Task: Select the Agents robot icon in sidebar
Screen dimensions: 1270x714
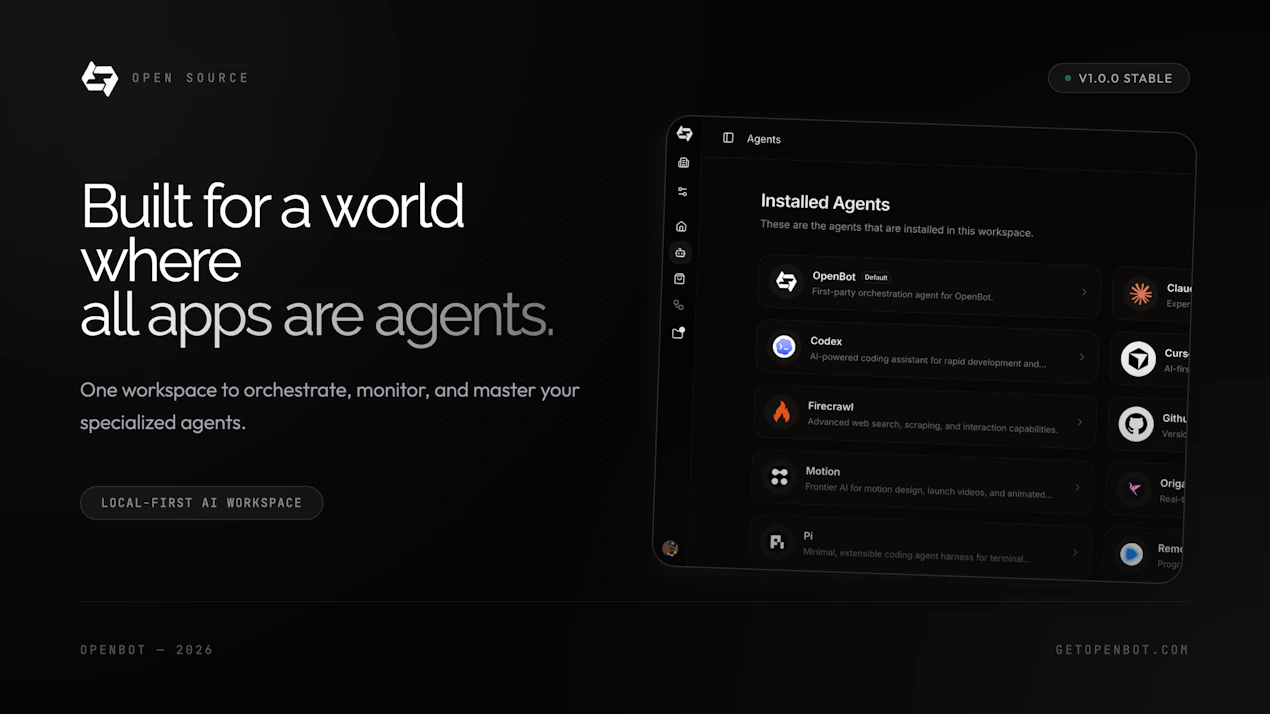Action: (x=680, y=253)
